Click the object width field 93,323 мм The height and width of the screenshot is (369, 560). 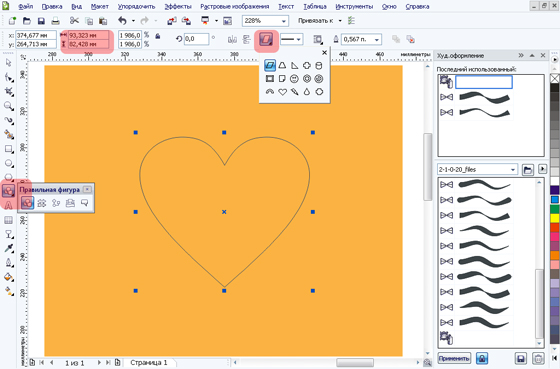click(89, 35)
